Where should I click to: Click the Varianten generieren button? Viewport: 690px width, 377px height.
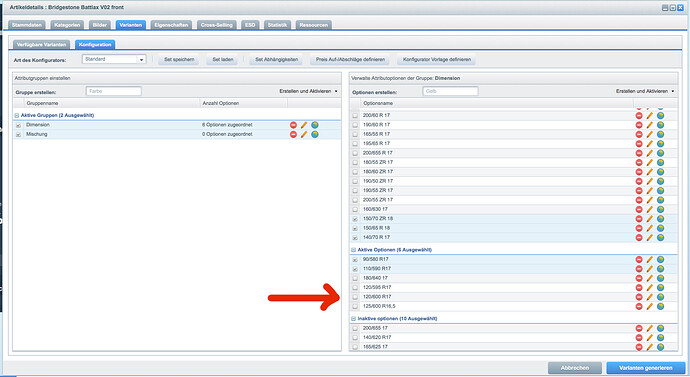click(x=646, y=368)
